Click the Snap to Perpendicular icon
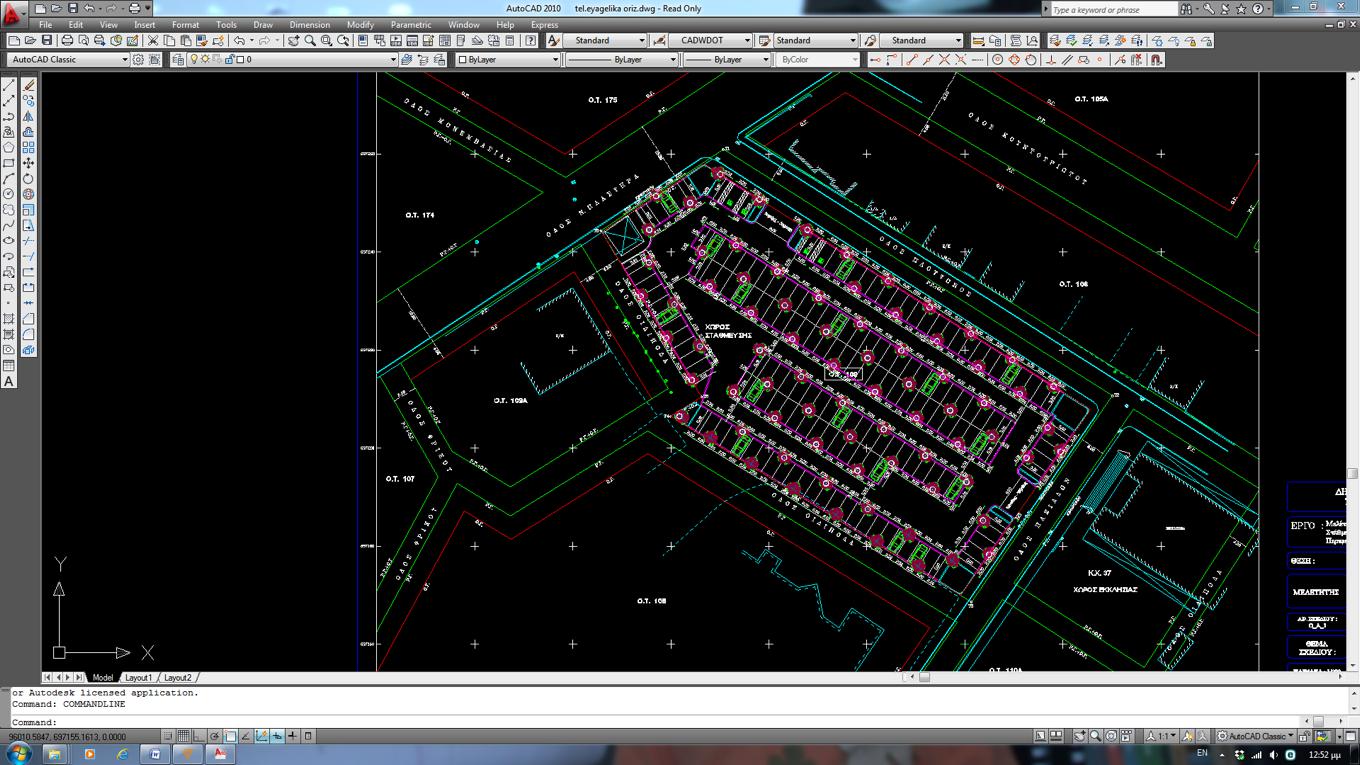1360x765 pixels. (x=1050, y=59)
